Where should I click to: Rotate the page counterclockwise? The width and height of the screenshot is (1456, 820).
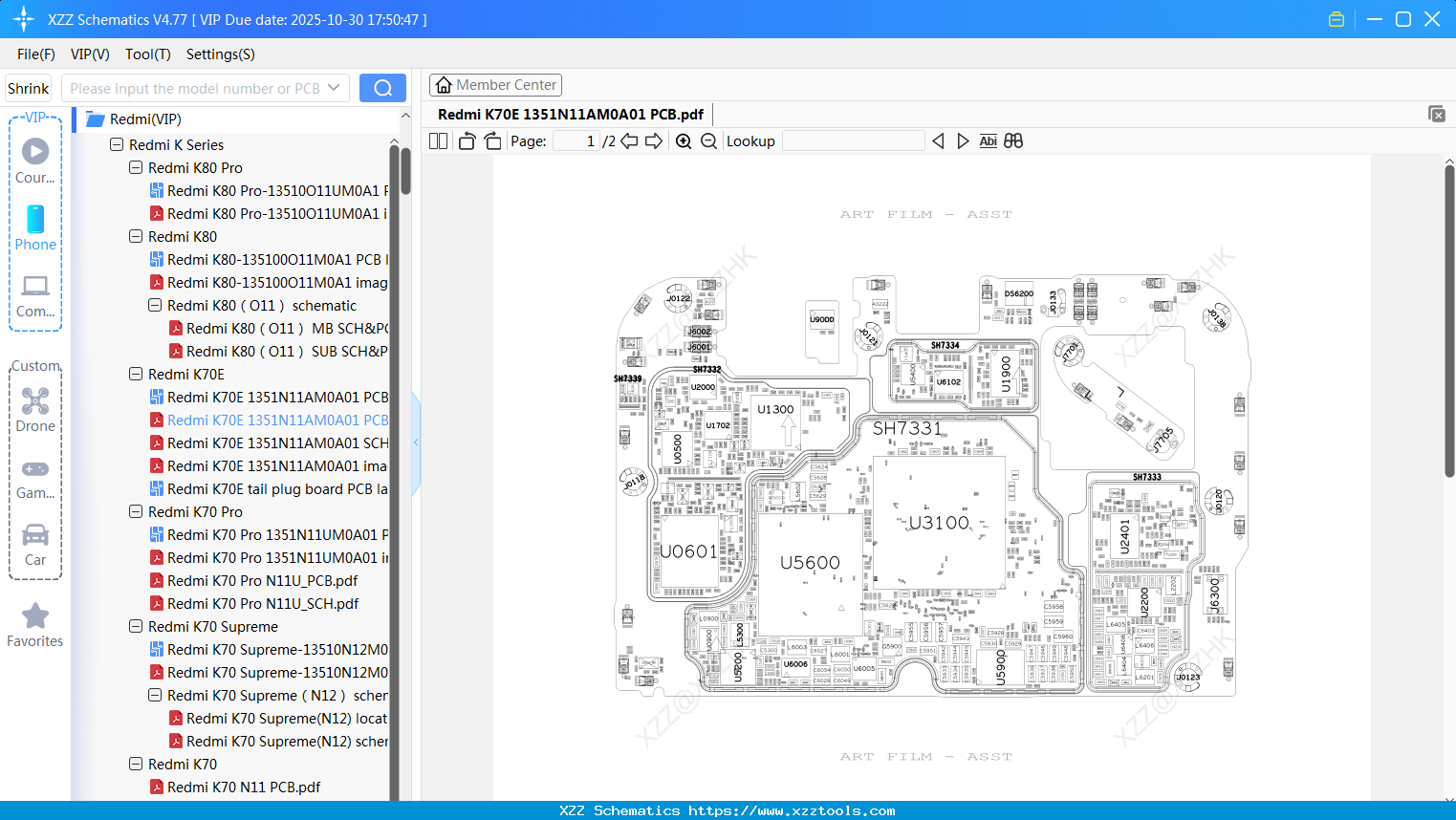coord(467,140)
